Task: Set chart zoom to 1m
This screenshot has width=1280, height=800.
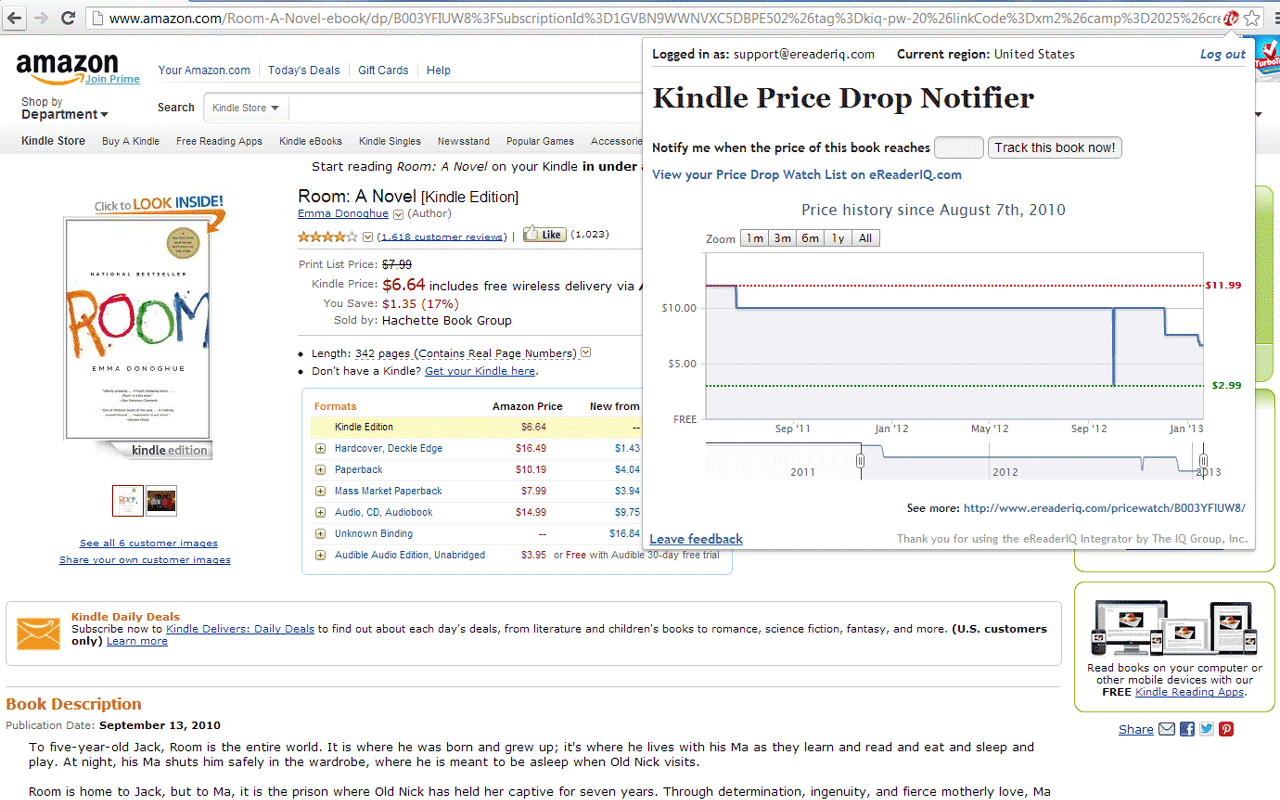Action: click(754, 238)
